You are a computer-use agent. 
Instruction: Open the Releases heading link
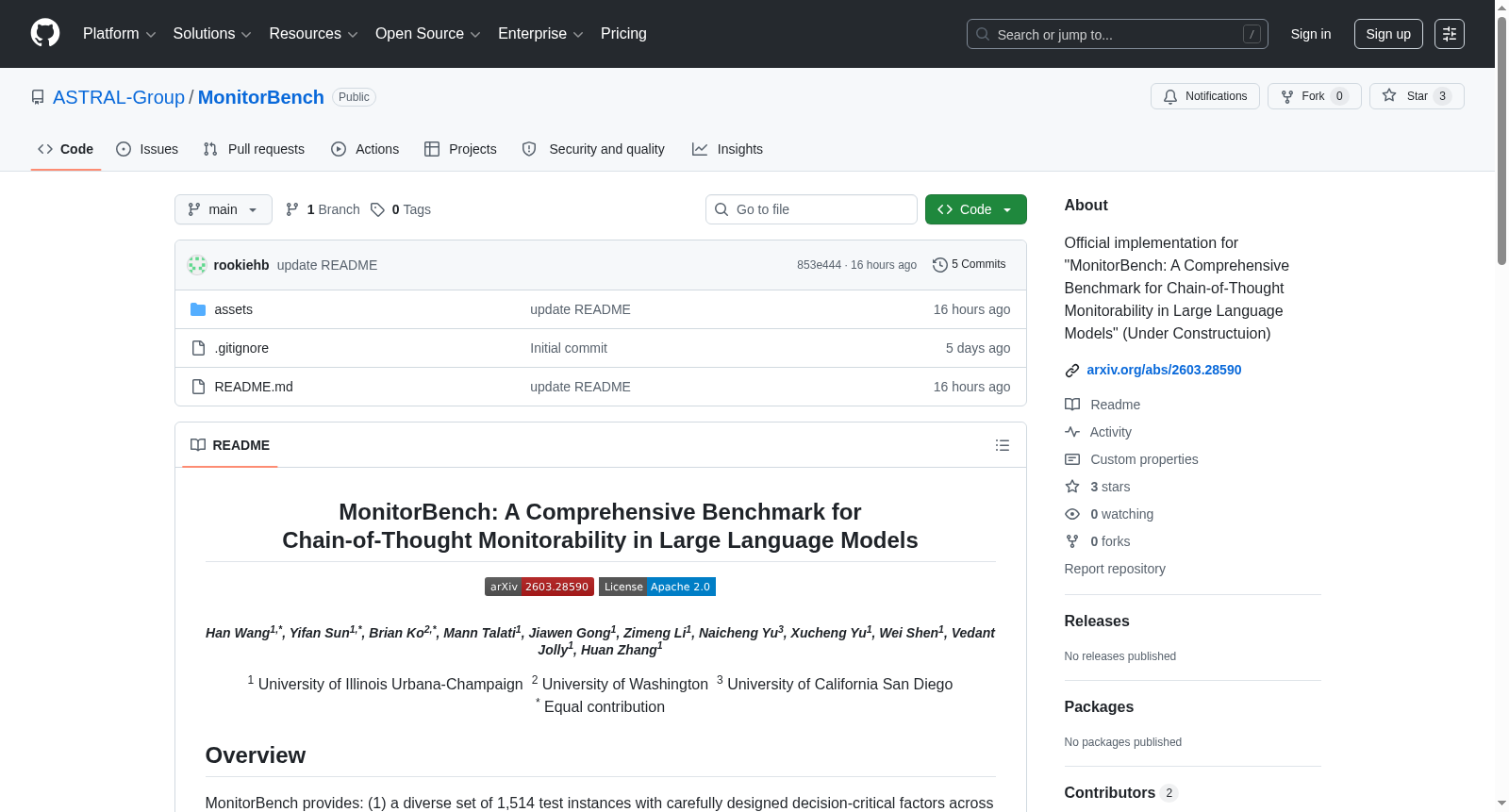tap(1097, 621)
